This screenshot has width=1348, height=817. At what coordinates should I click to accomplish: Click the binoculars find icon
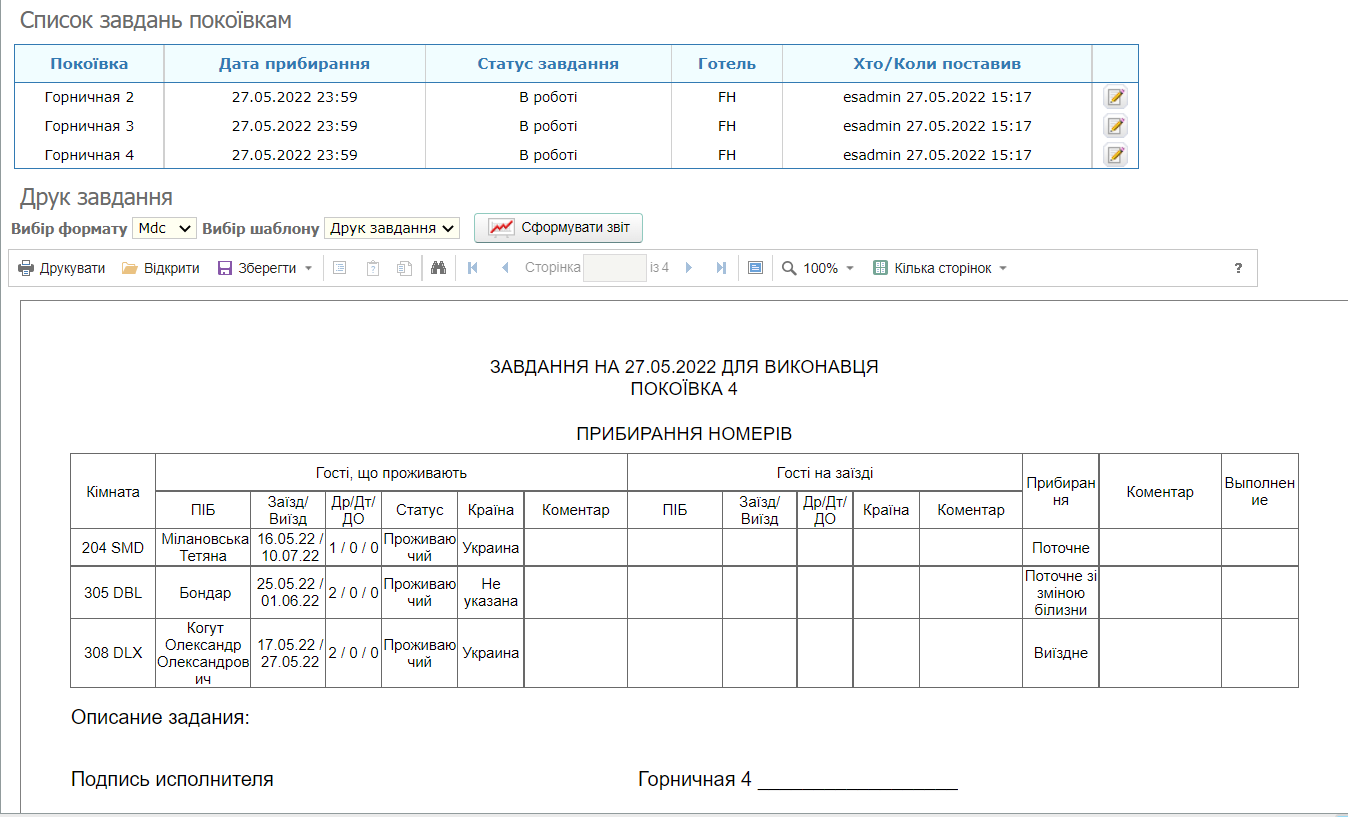(437, 268)
